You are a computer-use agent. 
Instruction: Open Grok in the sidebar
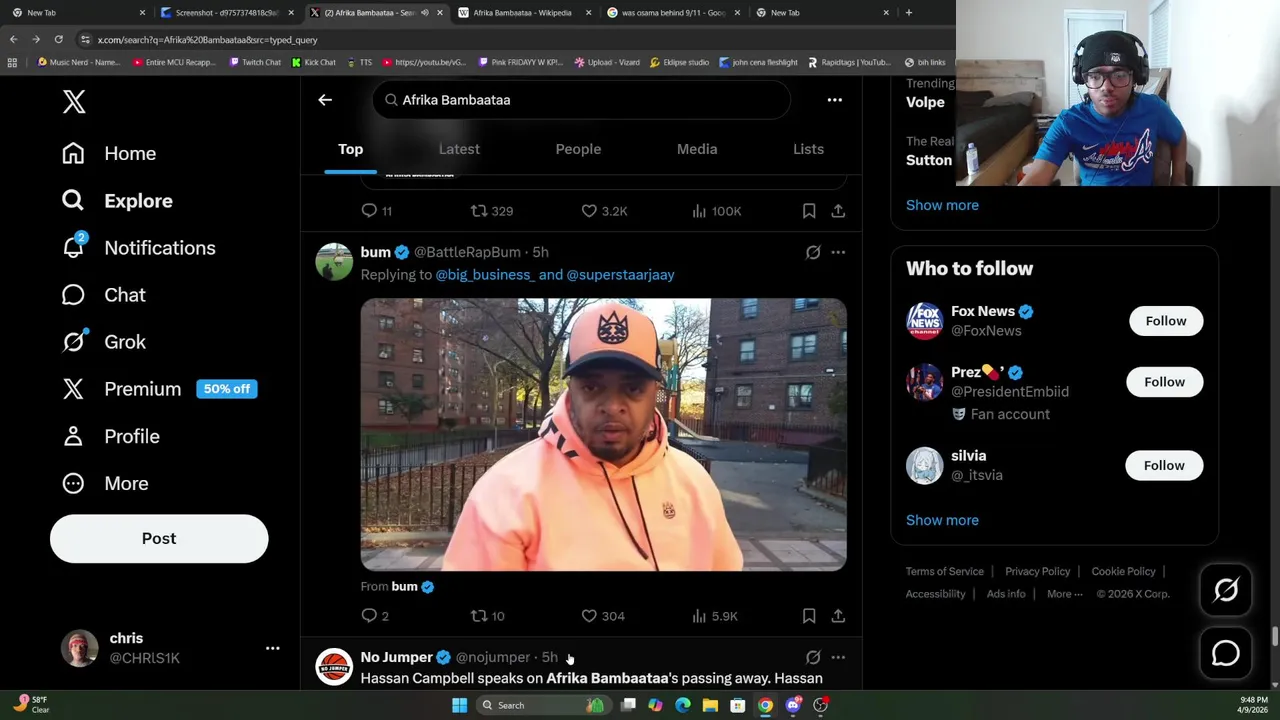coord(103,342)
